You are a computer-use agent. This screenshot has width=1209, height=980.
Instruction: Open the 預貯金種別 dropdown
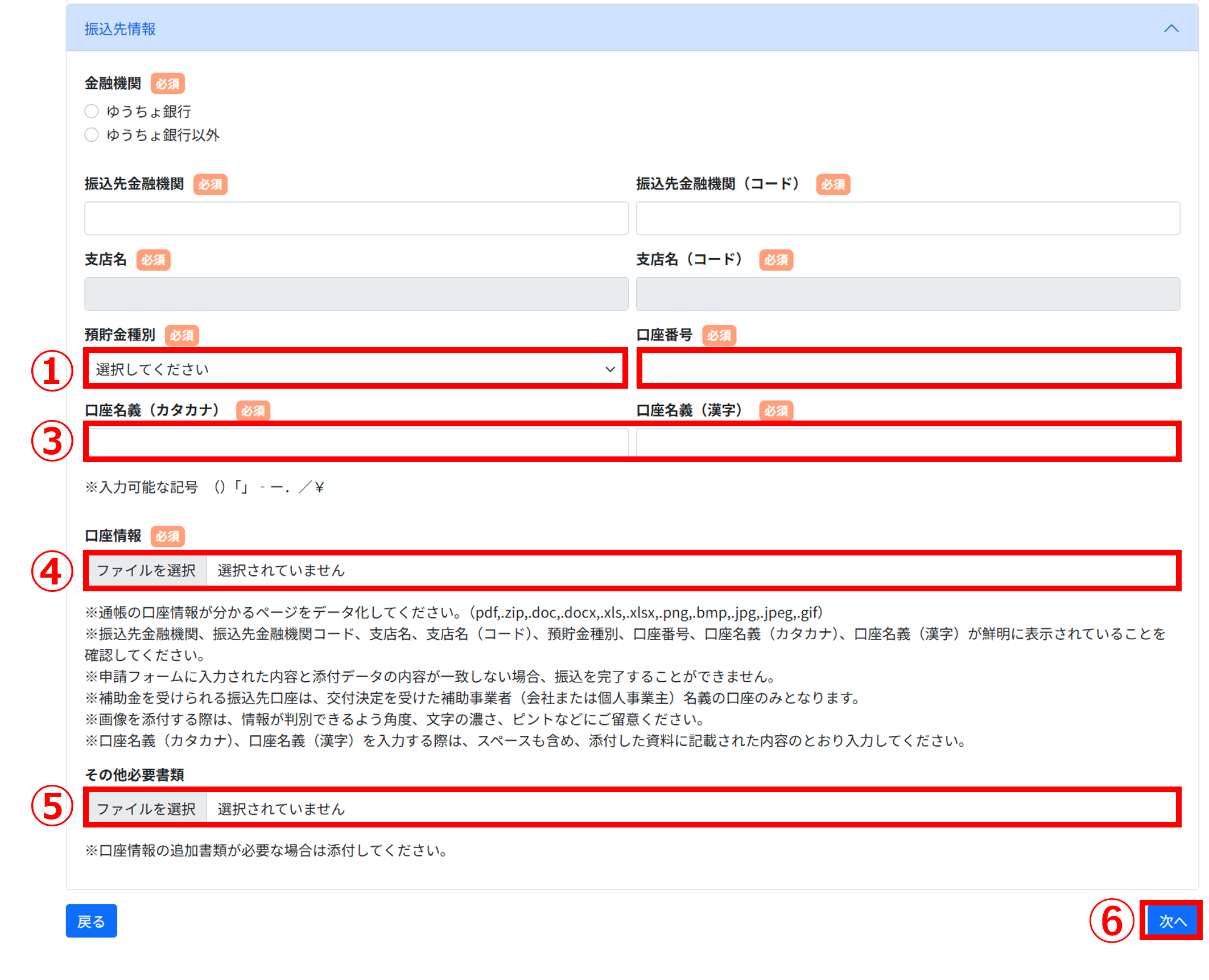[356, 369]
